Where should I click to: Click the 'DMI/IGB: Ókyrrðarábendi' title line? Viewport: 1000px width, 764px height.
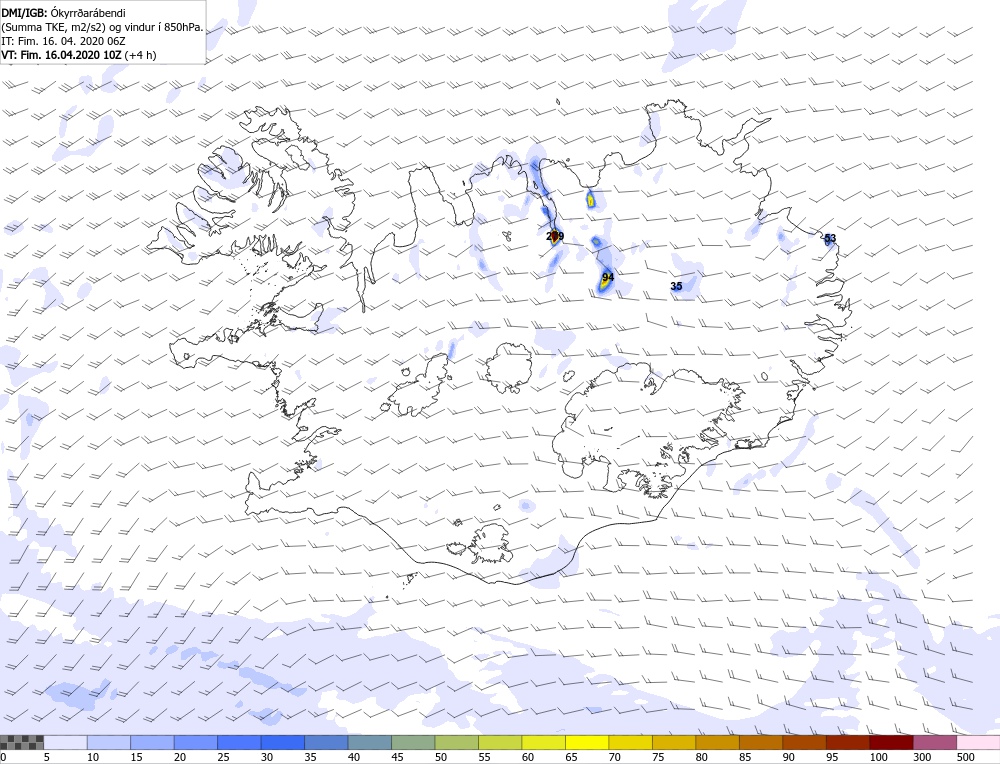(63, 13)
